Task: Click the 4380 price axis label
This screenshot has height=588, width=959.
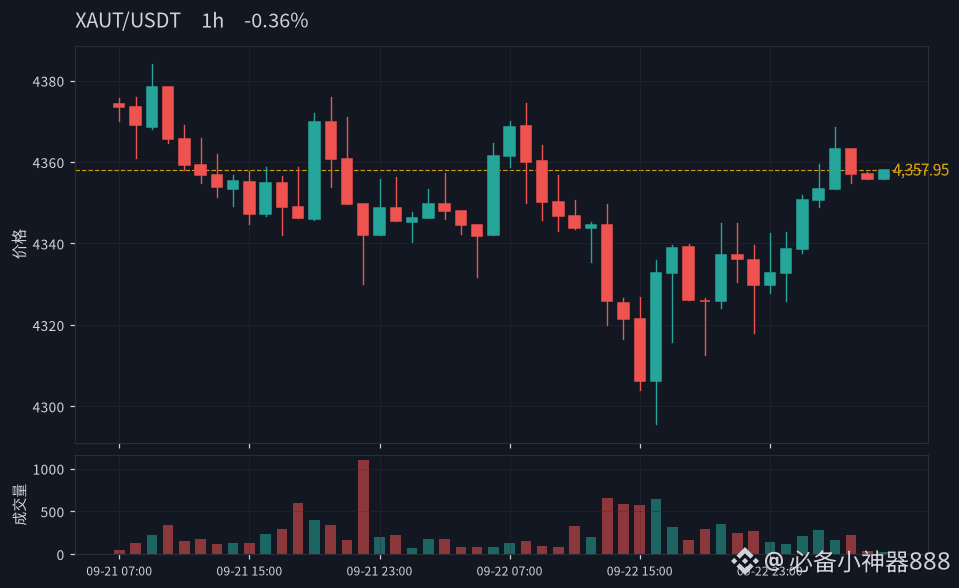Action: tap(48, 82)
